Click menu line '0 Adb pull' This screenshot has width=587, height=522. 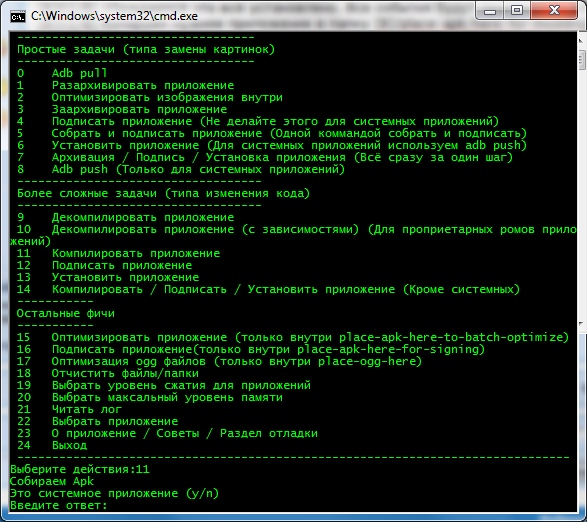[62, 73]
